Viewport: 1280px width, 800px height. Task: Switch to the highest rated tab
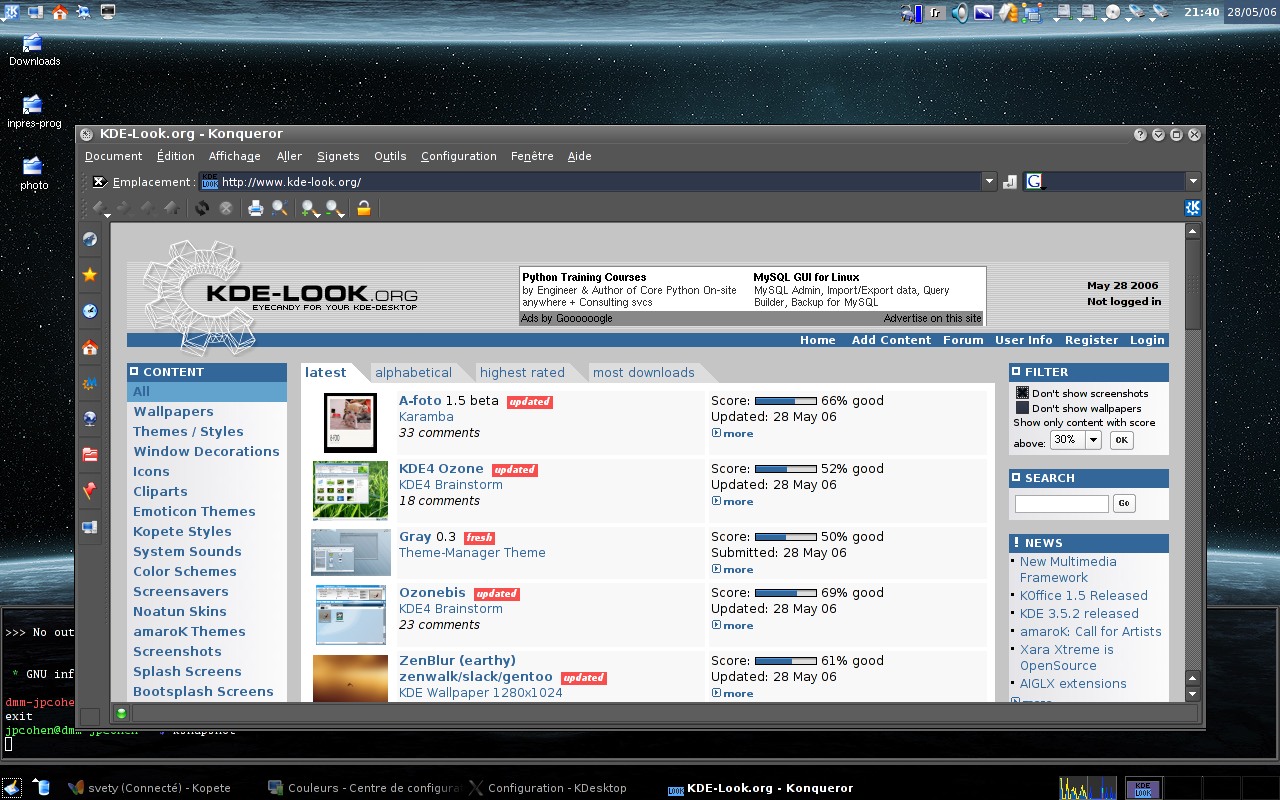coord(522,372)
